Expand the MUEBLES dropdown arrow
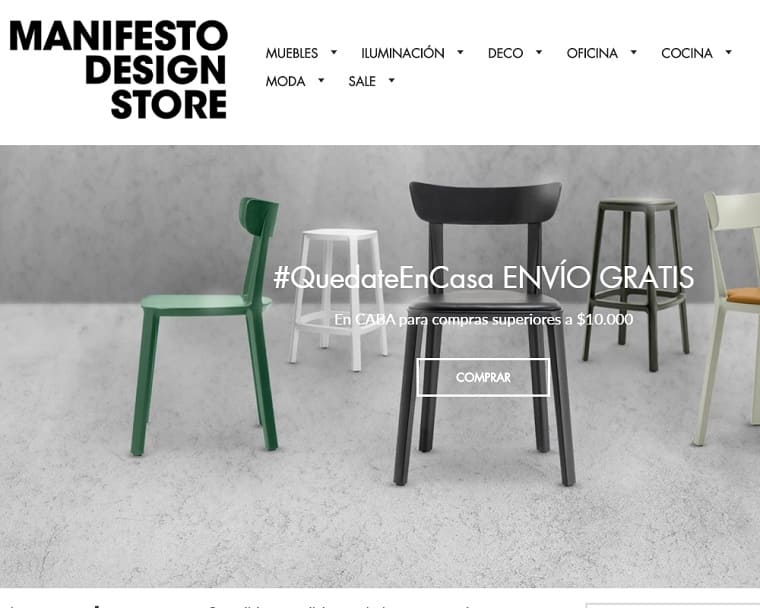760x608 pixels. pyautogui.click(x=333, y=52)
